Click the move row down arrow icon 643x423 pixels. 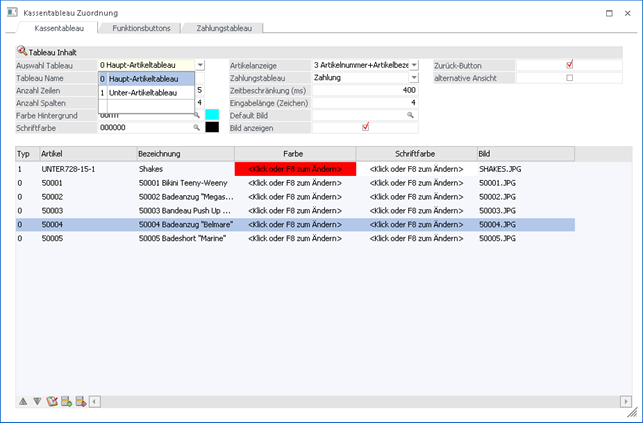click(x=37, y=401)
